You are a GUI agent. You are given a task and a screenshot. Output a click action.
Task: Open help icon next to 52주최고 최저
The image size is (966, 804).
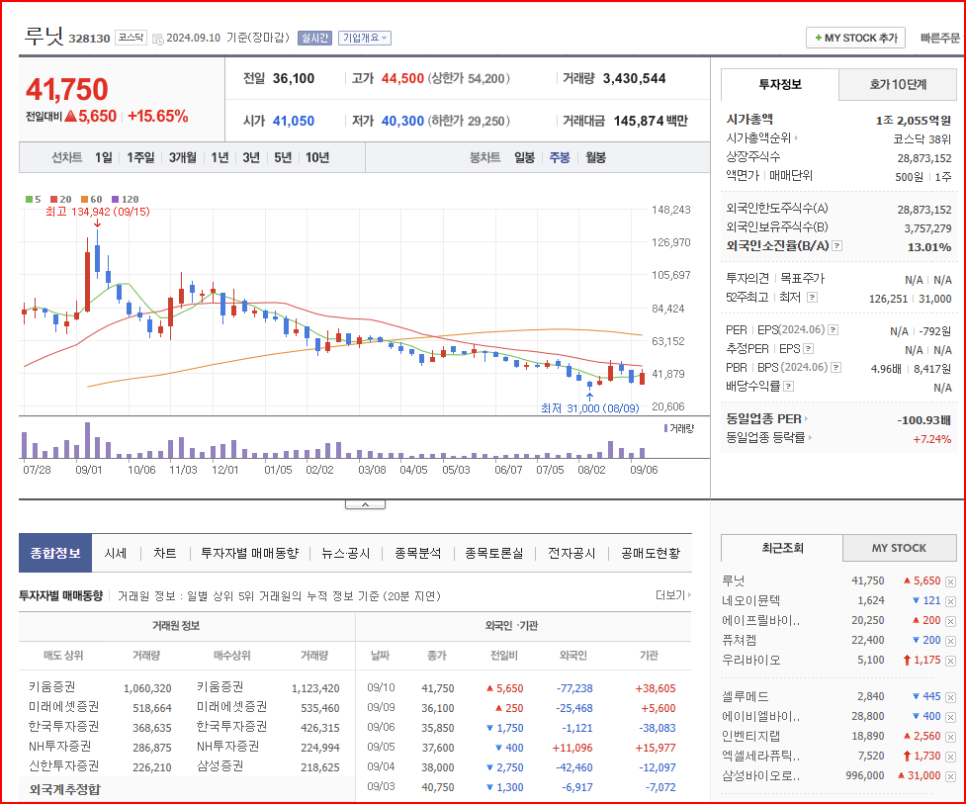tap(813, 298)
